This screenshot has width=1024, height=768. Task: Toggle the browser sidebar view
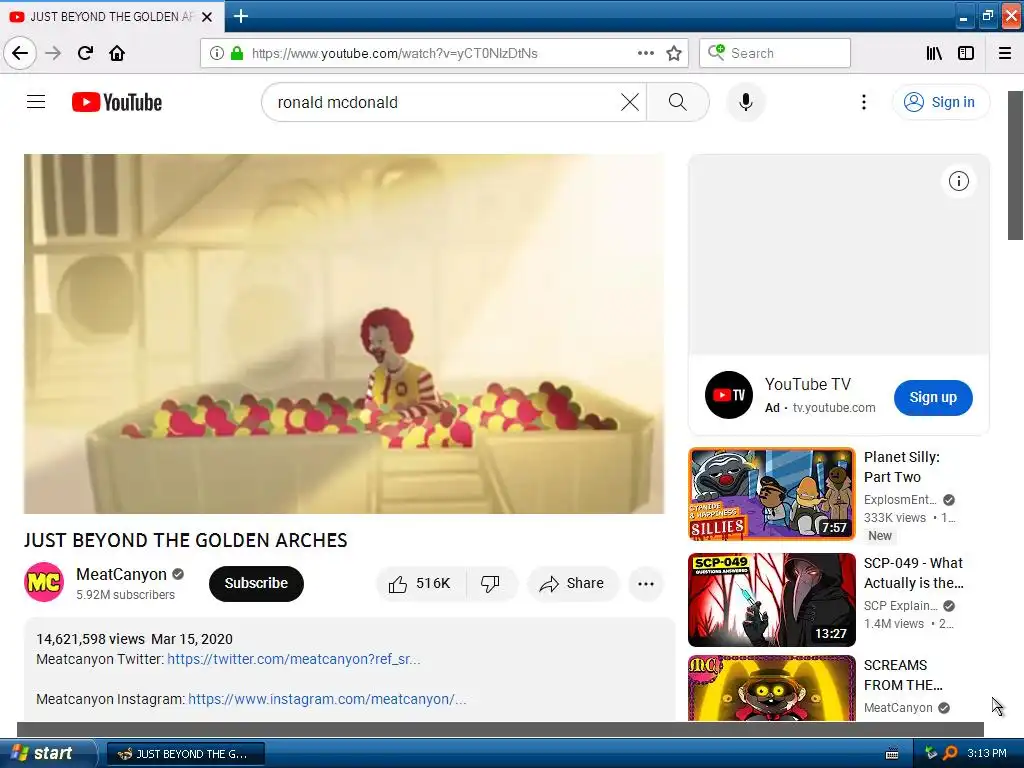point(966,53)
